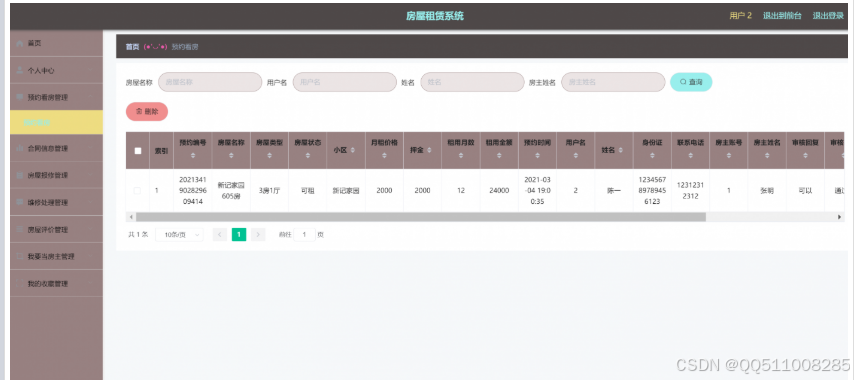Sort by 租用月数 column sort arrows
Screen dimensions: 854x380
click(461, 156)
